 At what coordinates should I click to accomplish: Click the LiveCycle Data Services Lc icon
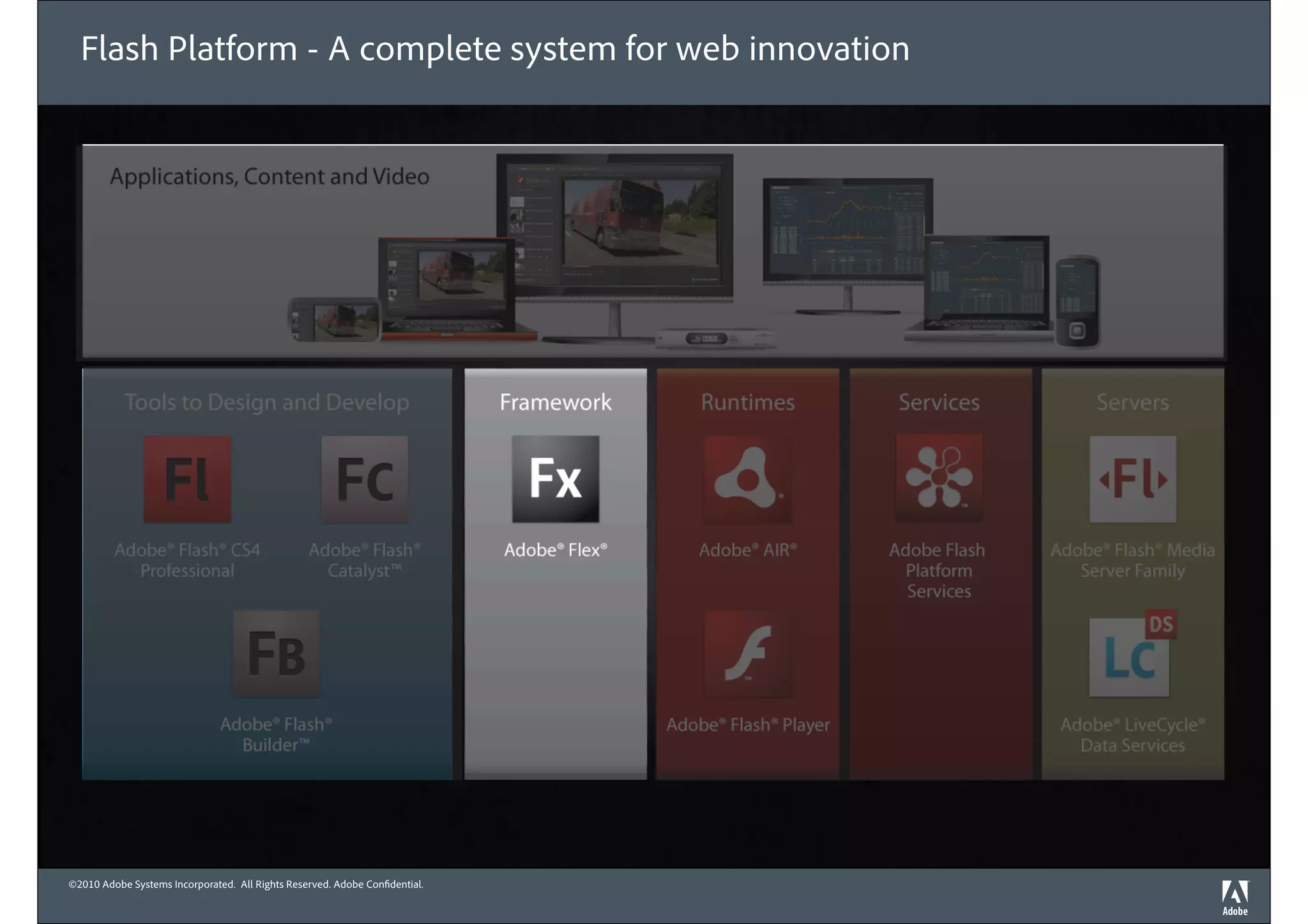[1132, 654]
